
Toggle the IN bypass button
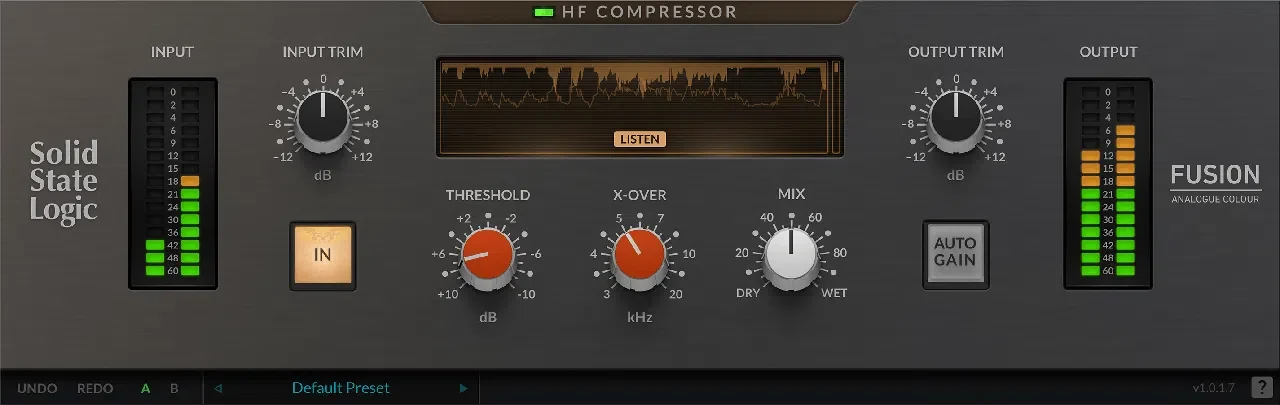(322, 254)
